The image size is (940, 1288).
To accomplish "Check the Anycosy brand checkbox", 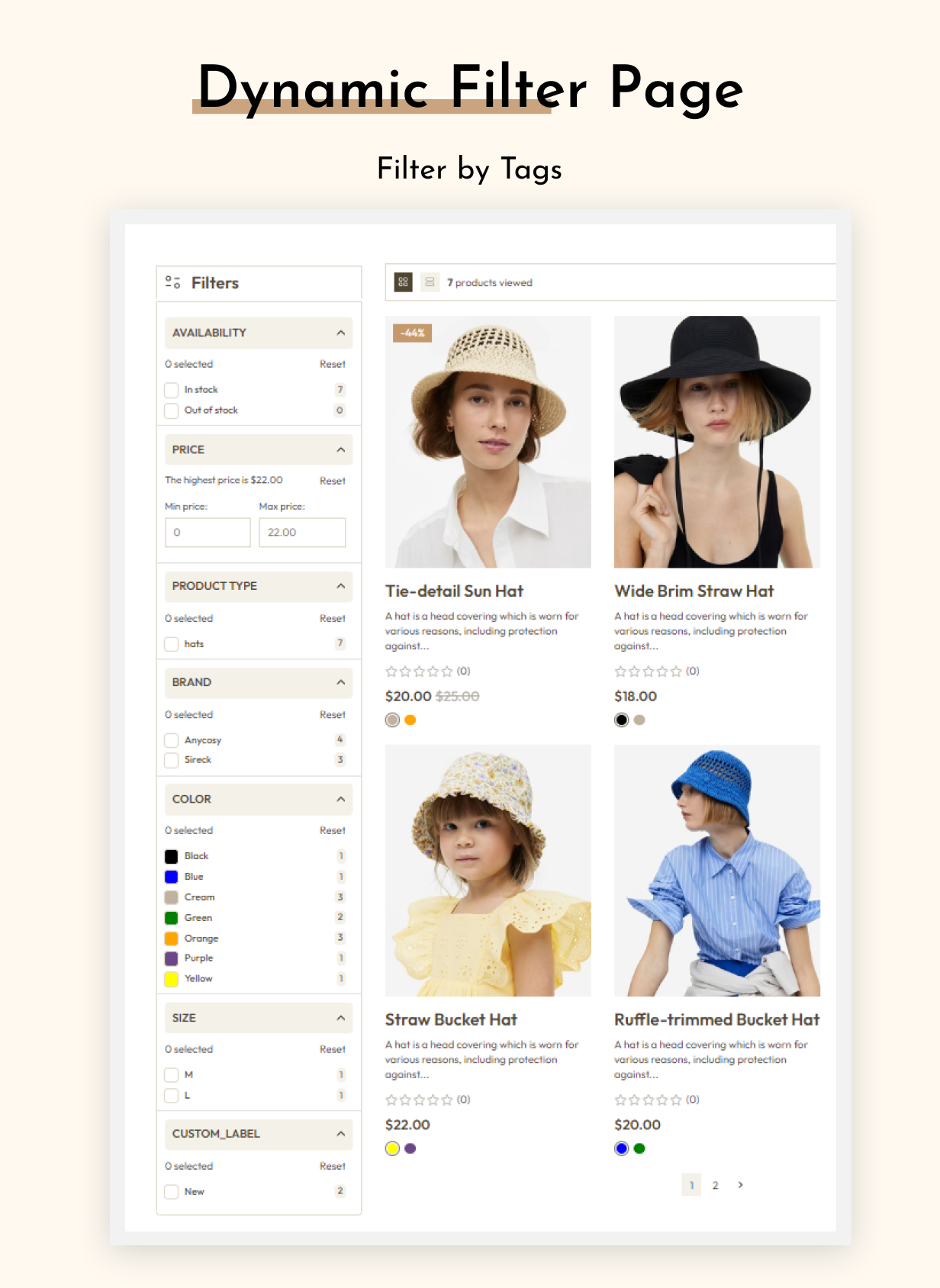I will pos(172,740).
